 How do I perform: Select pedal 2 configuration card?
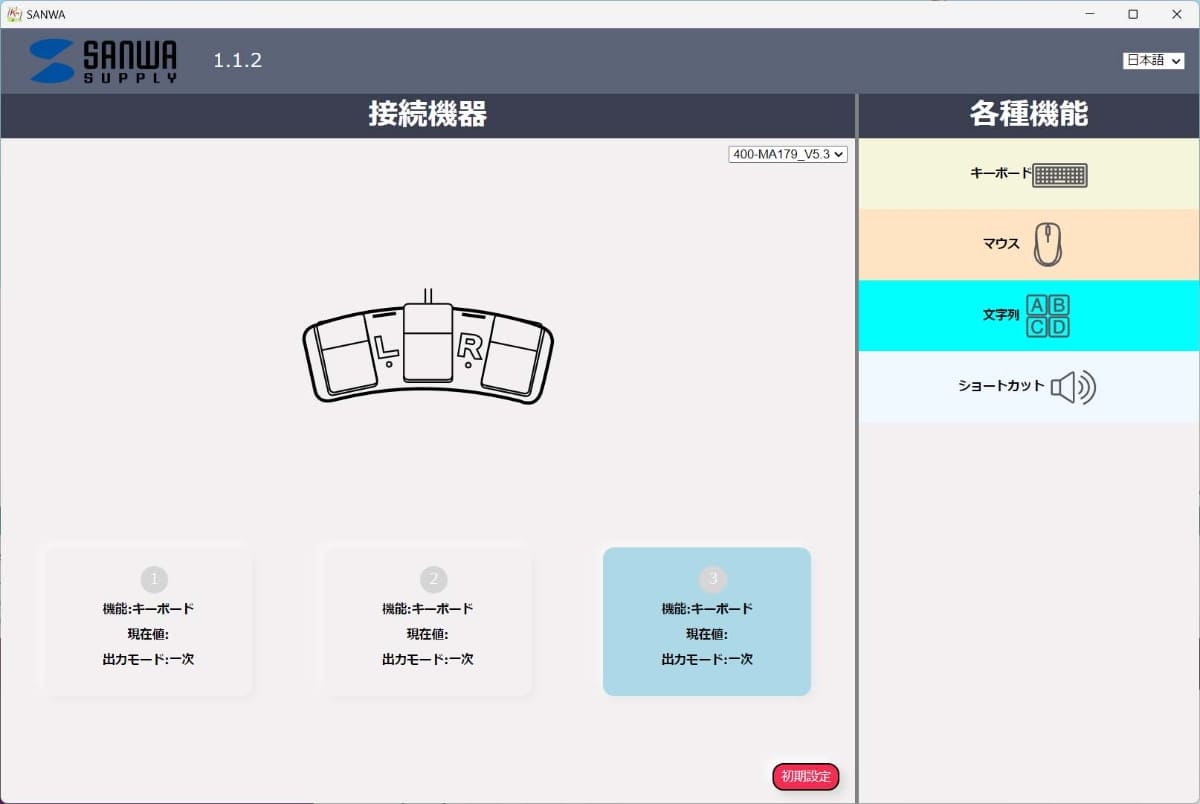click(x=425, y=620)
